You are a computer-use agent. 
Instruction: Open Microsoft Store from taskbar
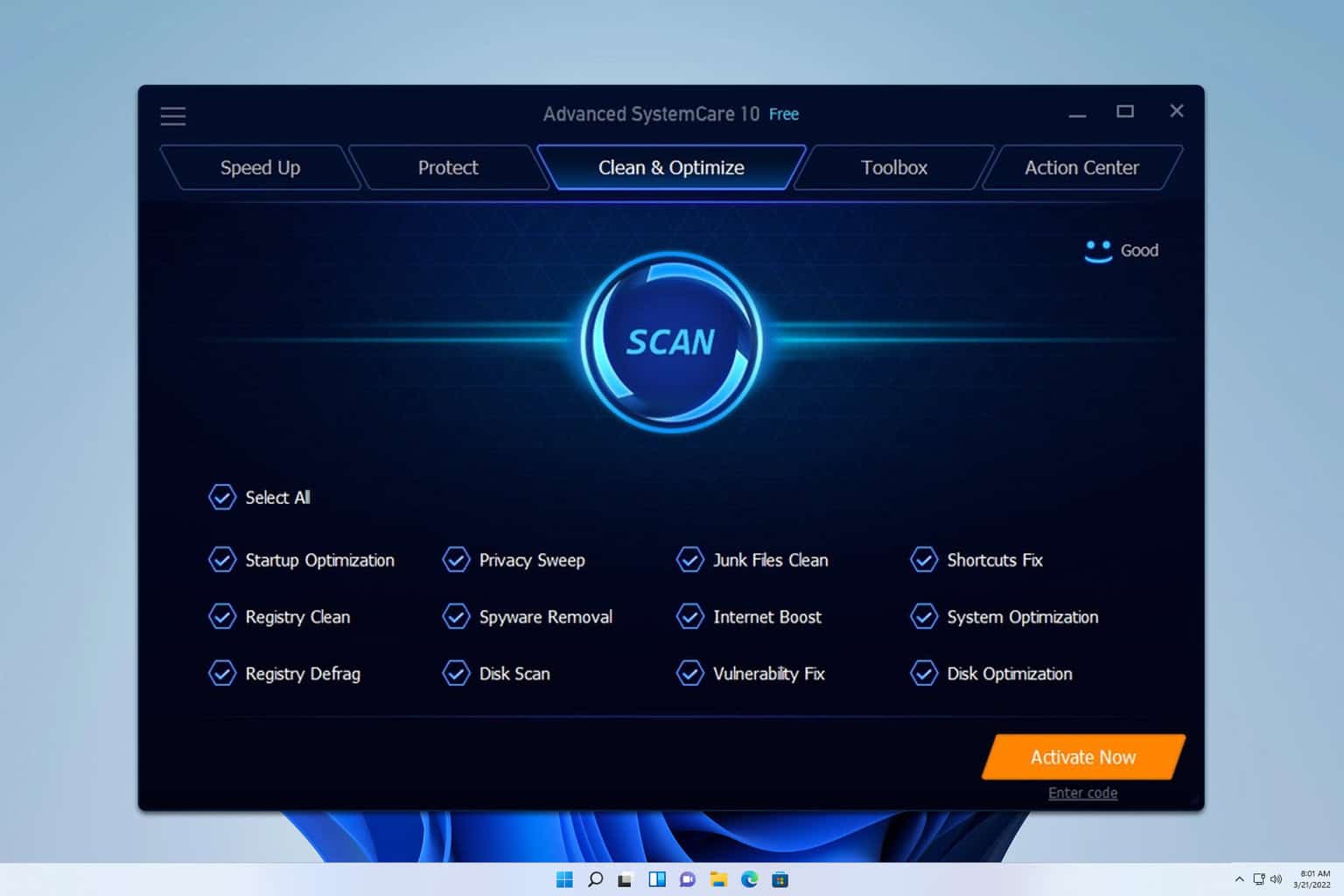[x=780, y=879]
